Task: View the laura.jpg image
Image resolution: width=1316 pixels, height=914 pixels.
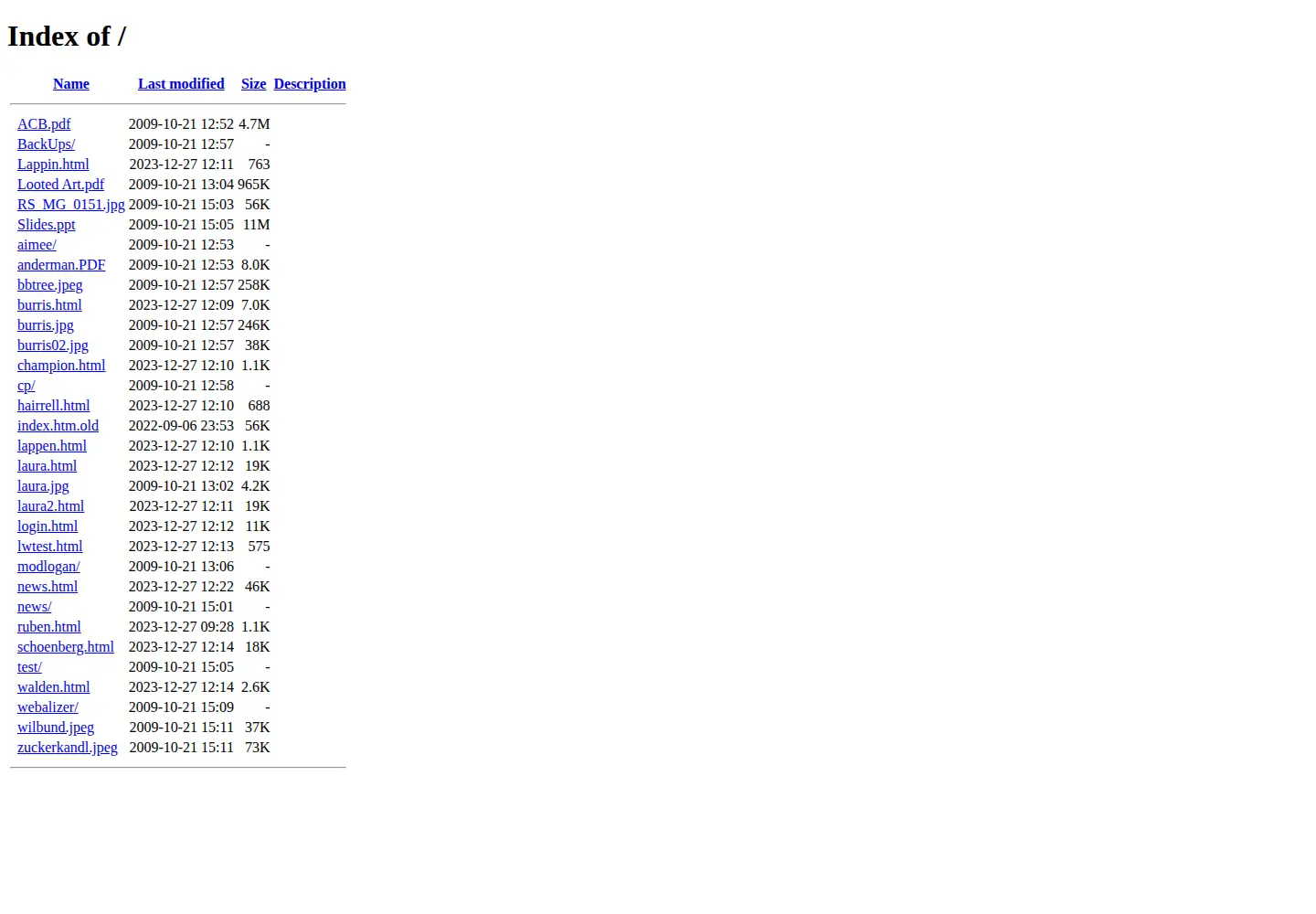Action: coord(43,486)
